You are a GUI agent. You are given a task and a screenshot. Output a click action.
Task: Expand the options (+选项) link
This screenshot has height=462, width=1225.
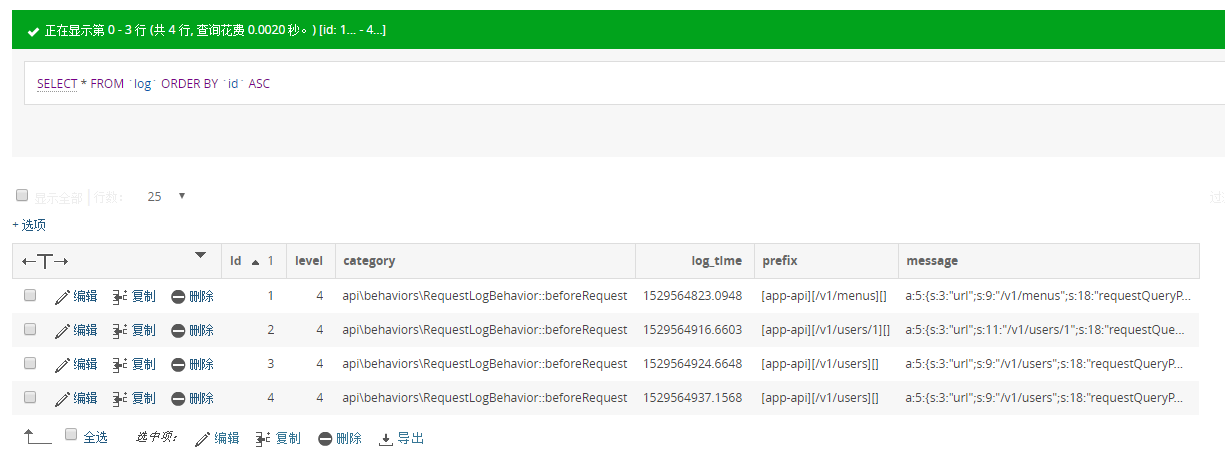(x=29, y=225)
